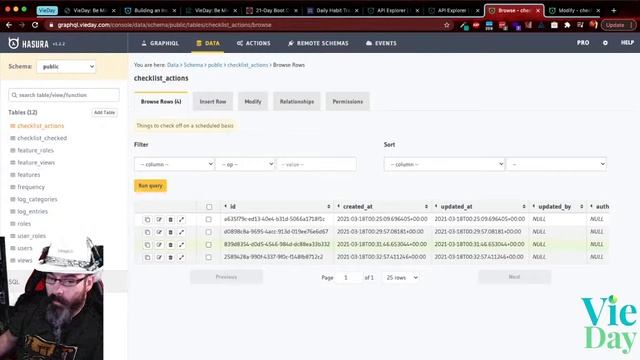640x360 pixels.
Task: Click the browser Update button
Action: tap(618, 25)
